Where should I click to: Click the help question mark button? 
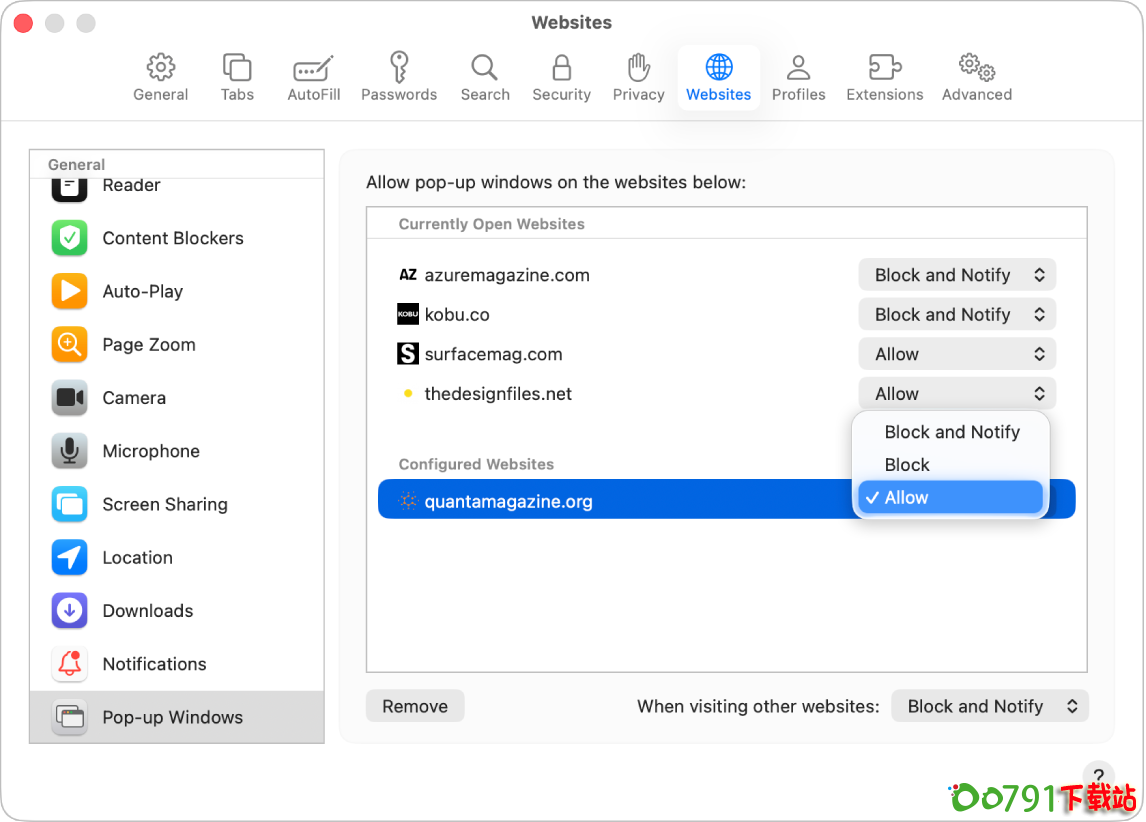[1097, 775]
